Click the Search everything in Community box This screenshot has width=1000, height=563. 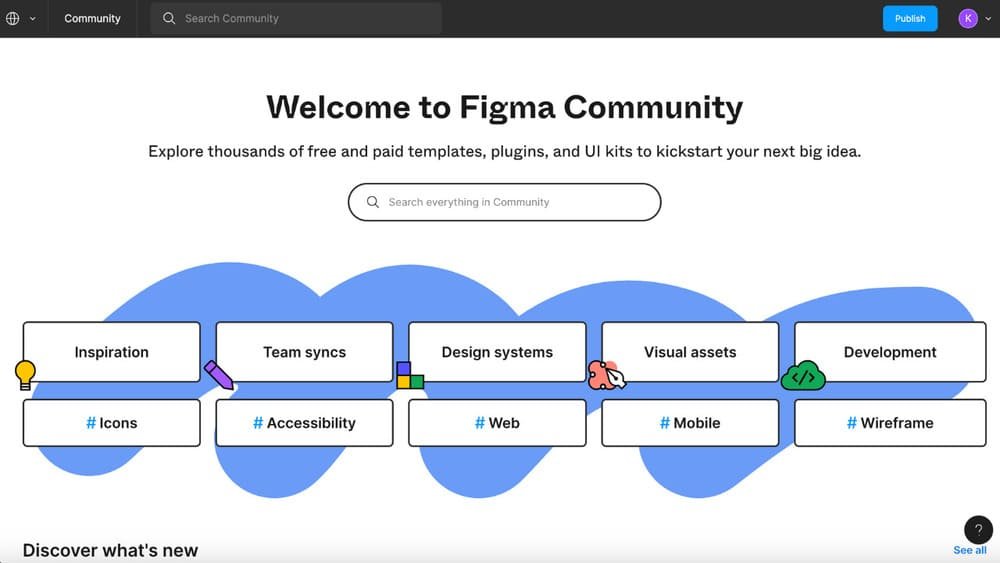point(504,202)
